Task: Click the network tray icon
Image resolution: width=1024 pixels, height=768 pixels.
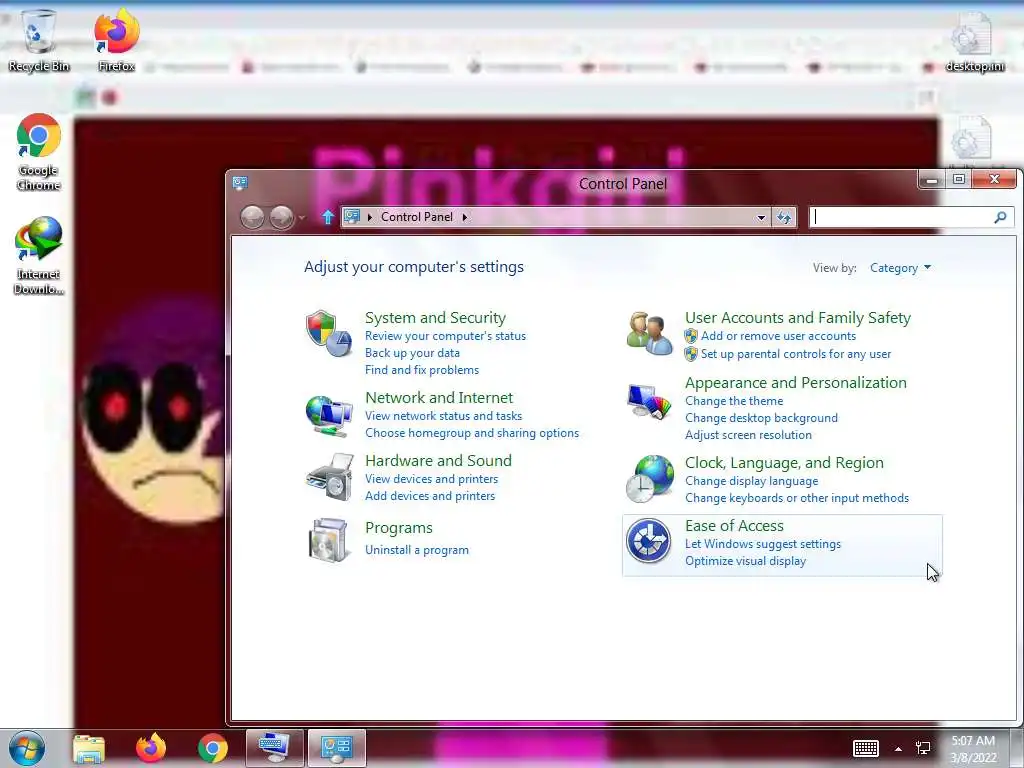Action: click(923, 748)
